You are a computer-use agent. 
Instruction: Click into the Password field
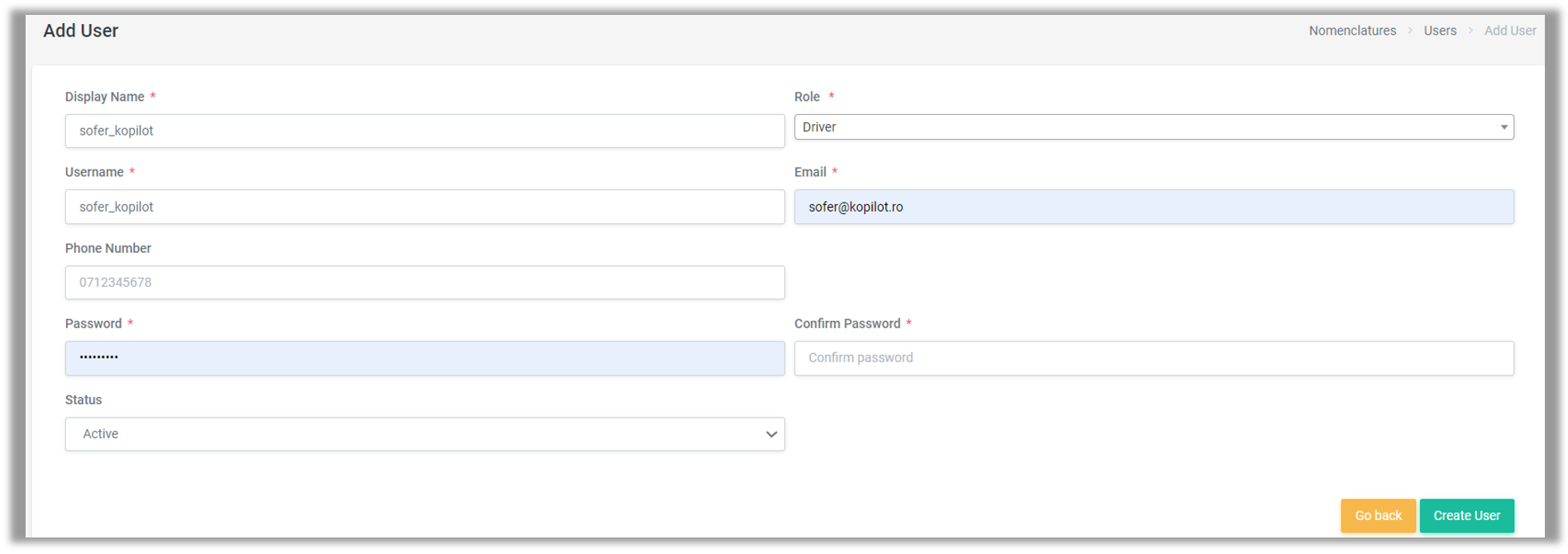[424, 358]
